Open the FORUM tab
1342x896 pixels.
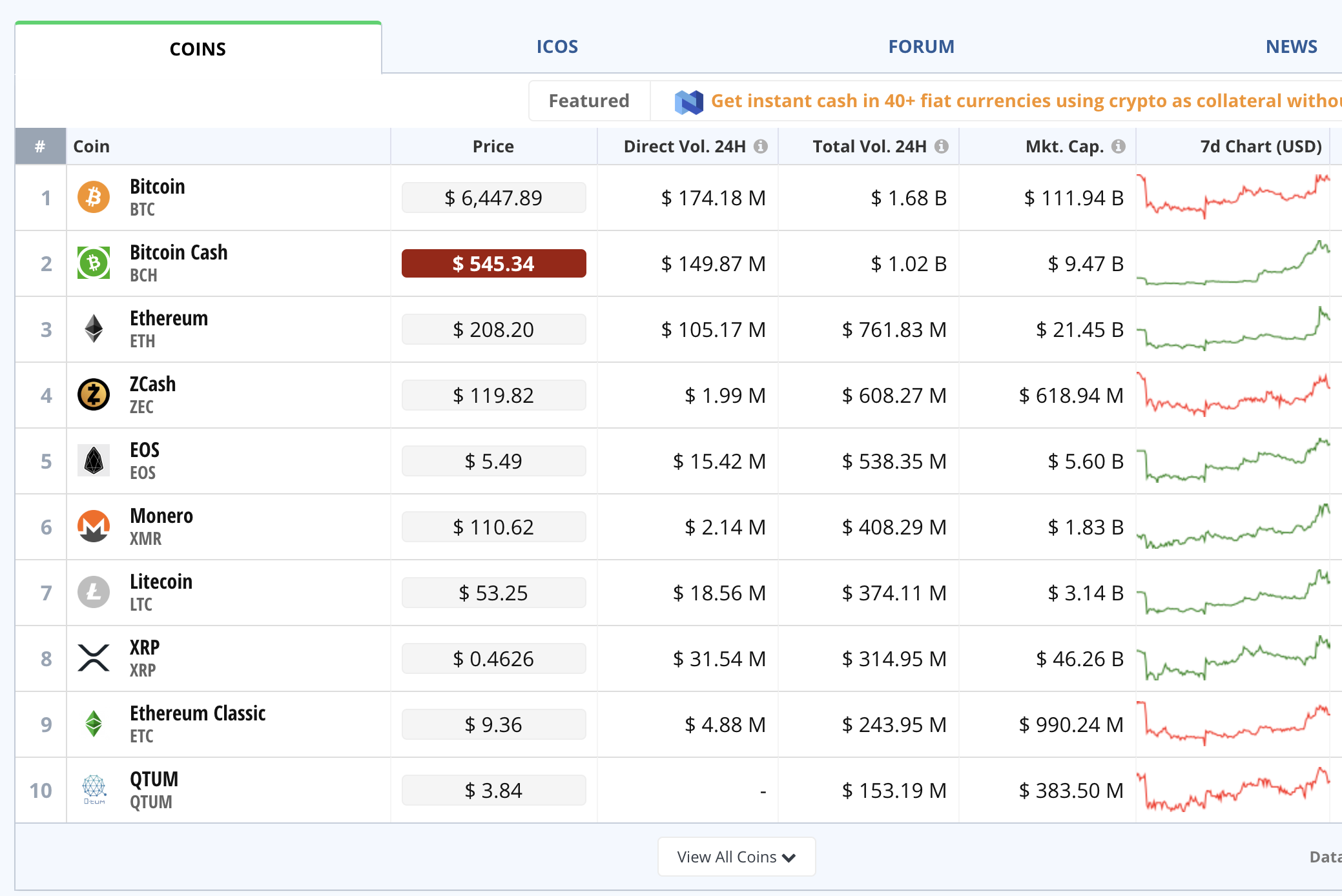921,46
